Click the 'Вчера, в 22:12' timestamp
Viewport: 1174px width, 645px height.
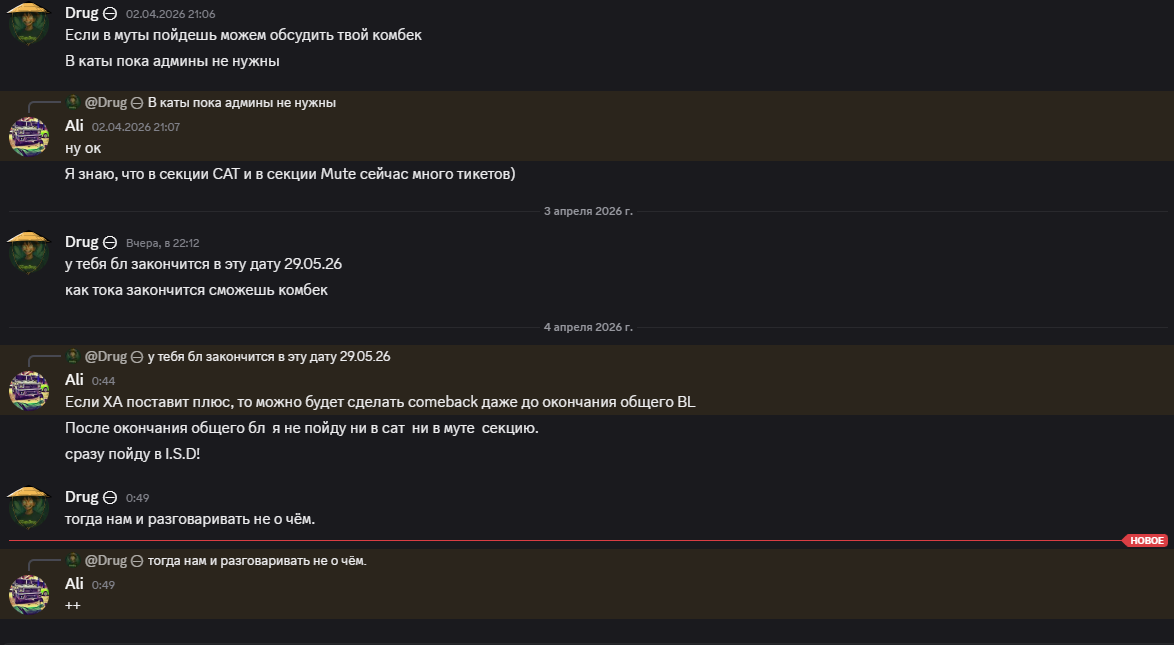(163, 243)
